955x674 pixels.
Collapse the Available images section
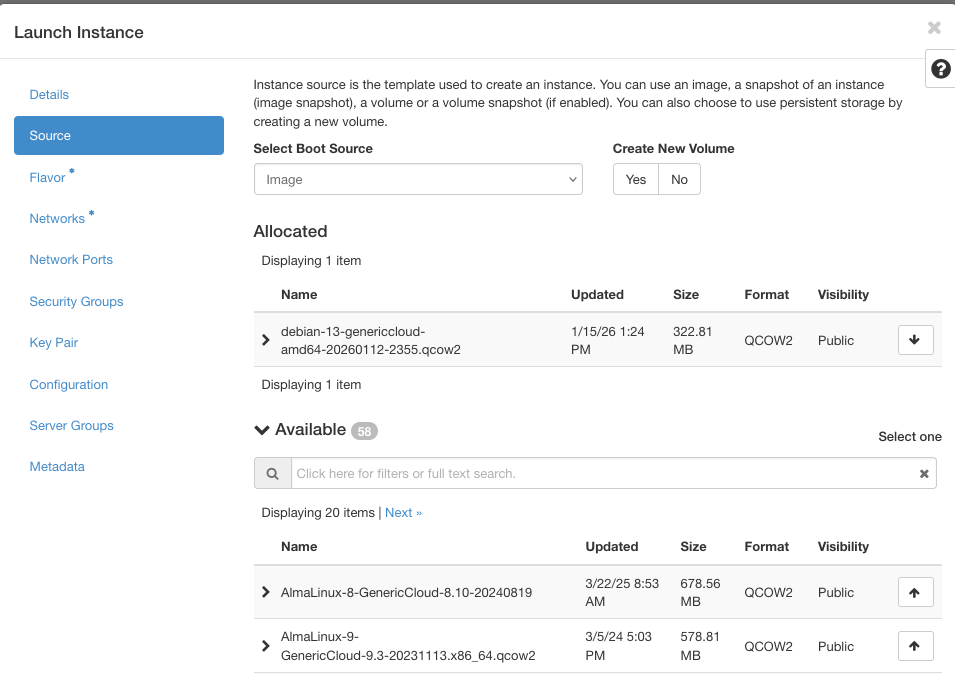[261, 430]
